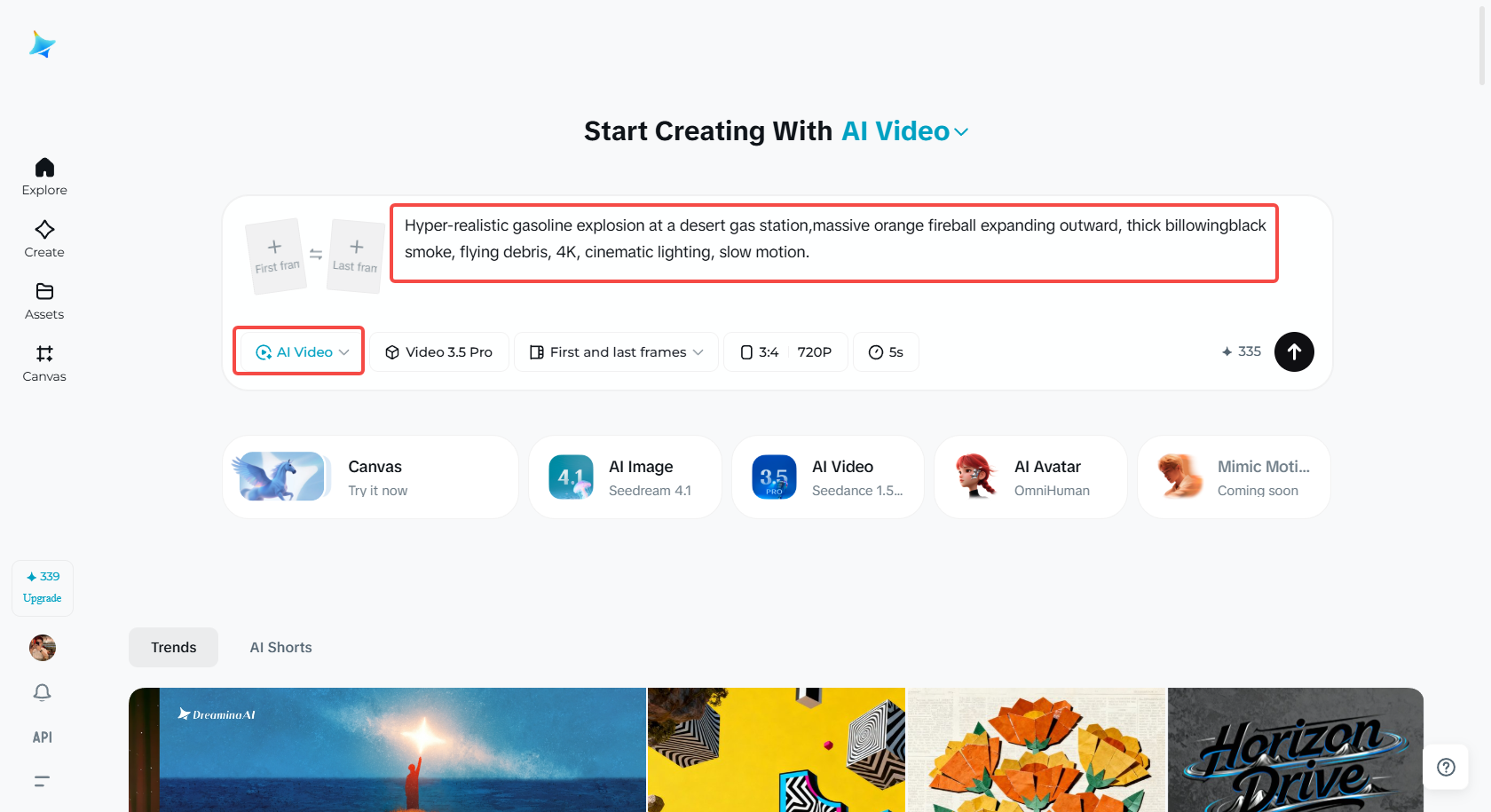Open the AI Avatar OmniHuman card
This screenshot has width=1491, height=812.
coord(1029,477)
